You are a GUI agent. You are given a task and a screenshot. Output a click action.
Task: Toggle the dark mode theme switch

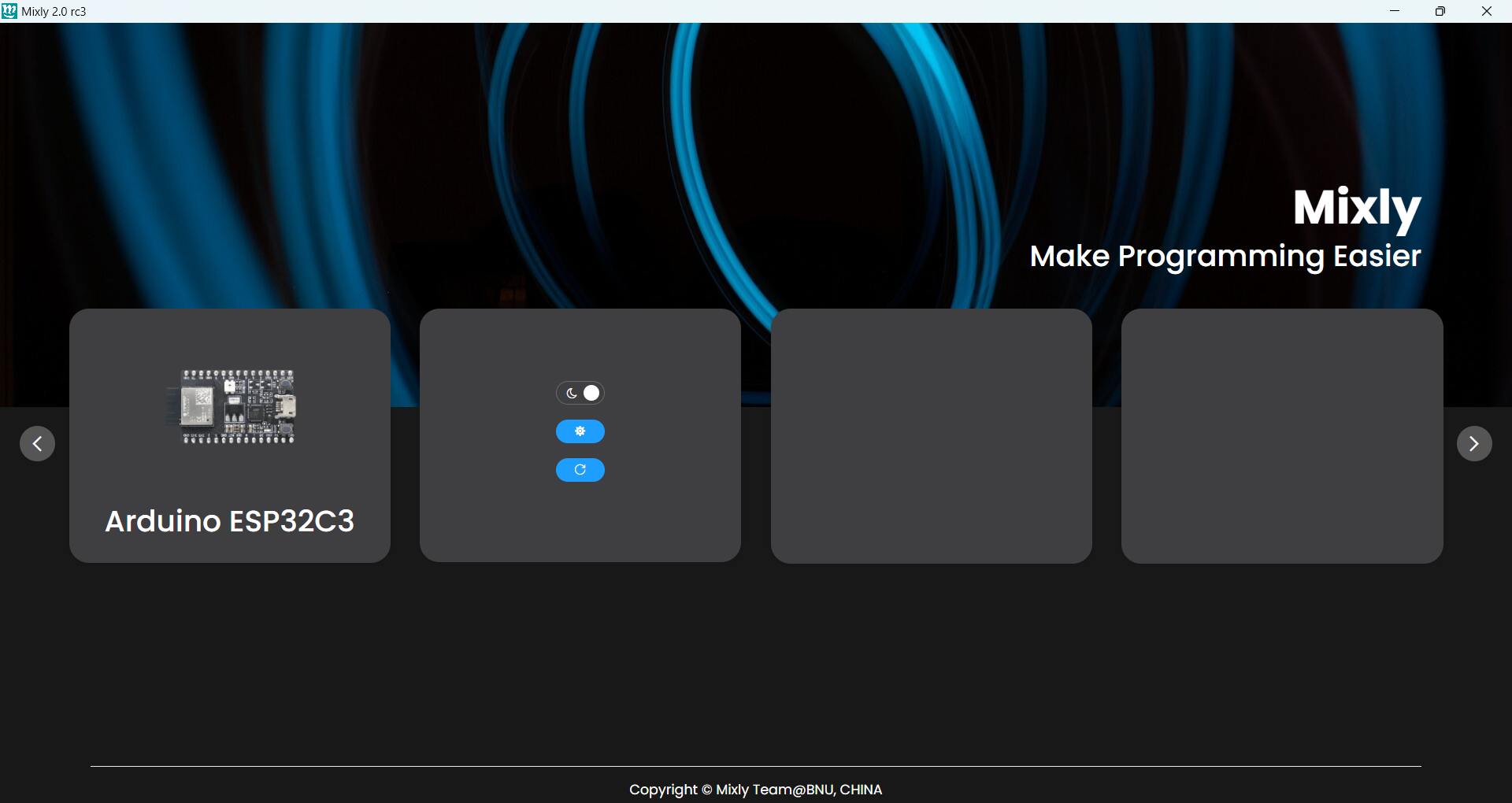[580, 393]
